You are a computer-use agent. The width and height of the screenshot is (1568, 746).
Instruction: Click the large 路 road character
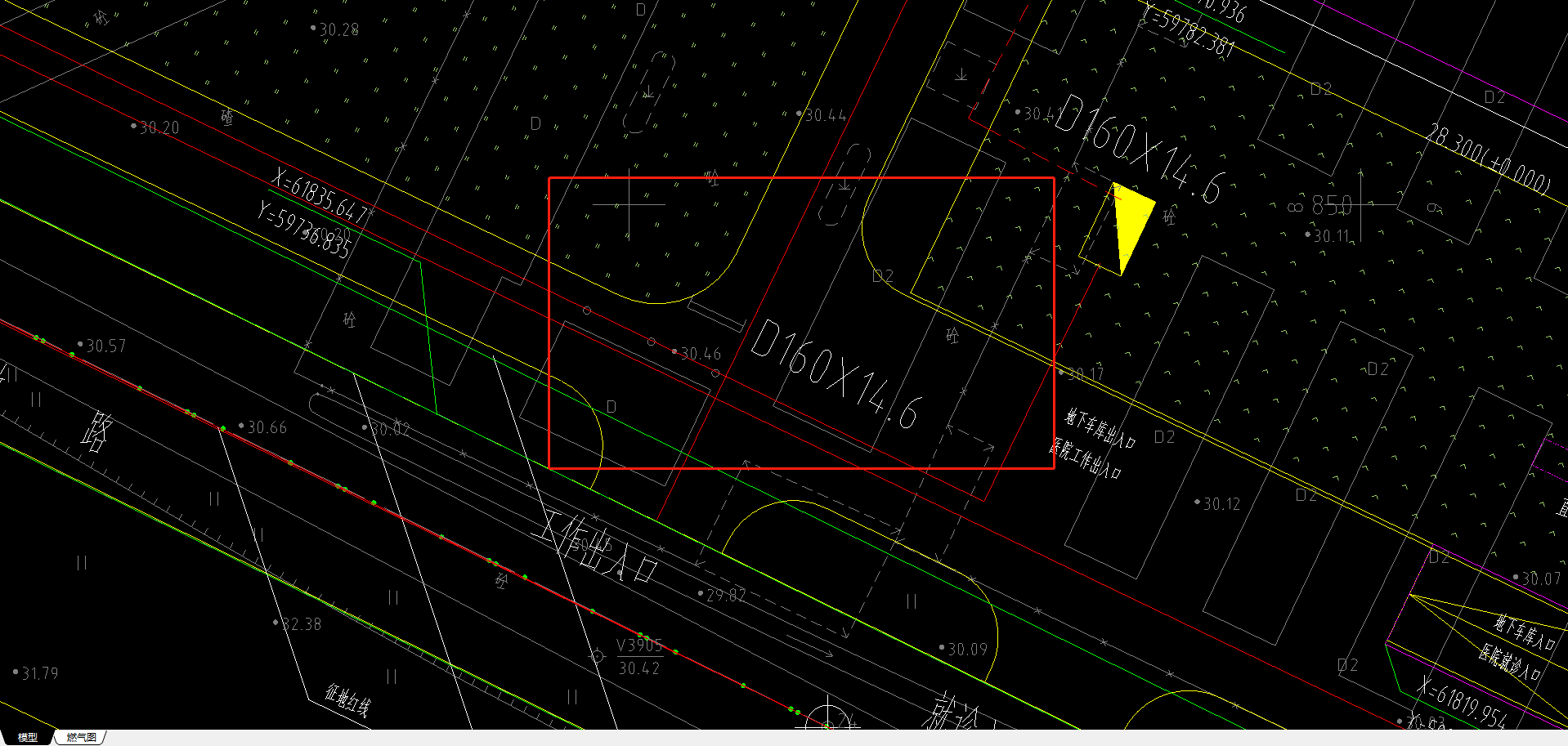tap(97, 431)
